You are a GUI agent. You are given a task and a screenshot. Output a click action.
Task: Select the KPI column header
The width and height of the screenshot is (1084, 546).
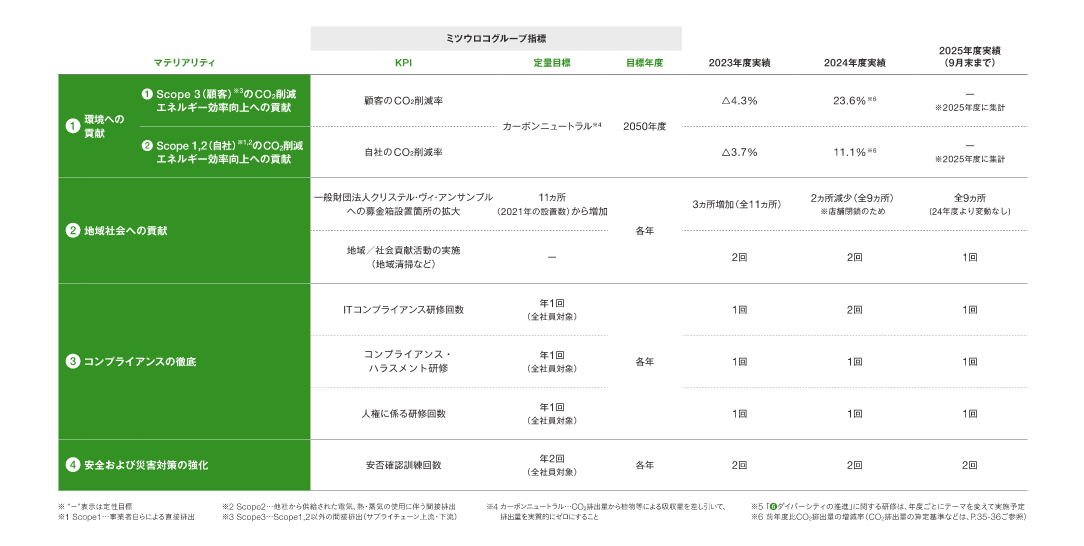pyautogui.click(x=403, y=63)
